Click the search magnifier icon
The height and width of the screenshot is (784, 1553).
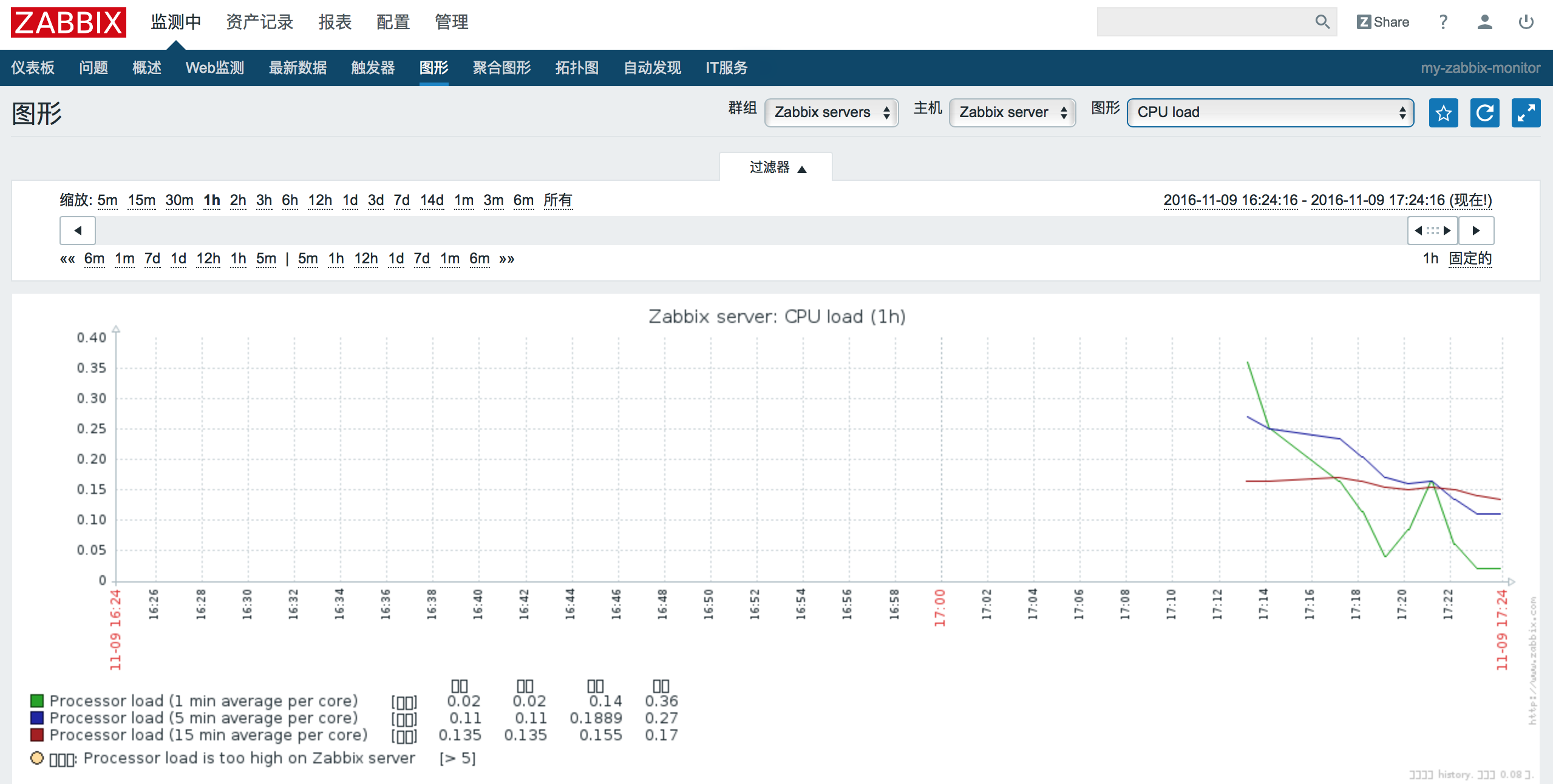(x=1322, y=22)
